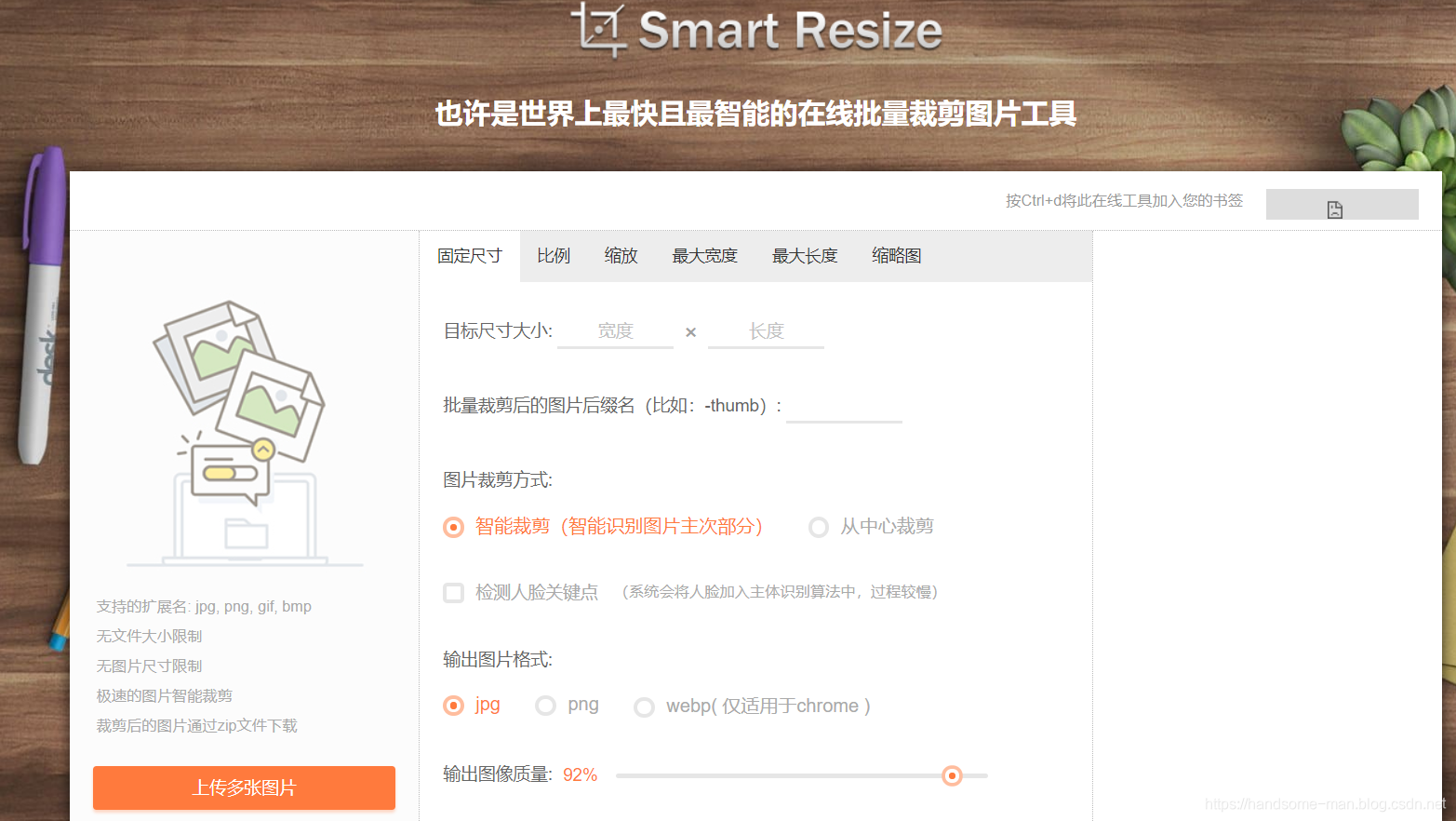Viewport: 1456px width, 821px height.
Task: Open the 最大宽度 tab
Action: tap(704, 256)
